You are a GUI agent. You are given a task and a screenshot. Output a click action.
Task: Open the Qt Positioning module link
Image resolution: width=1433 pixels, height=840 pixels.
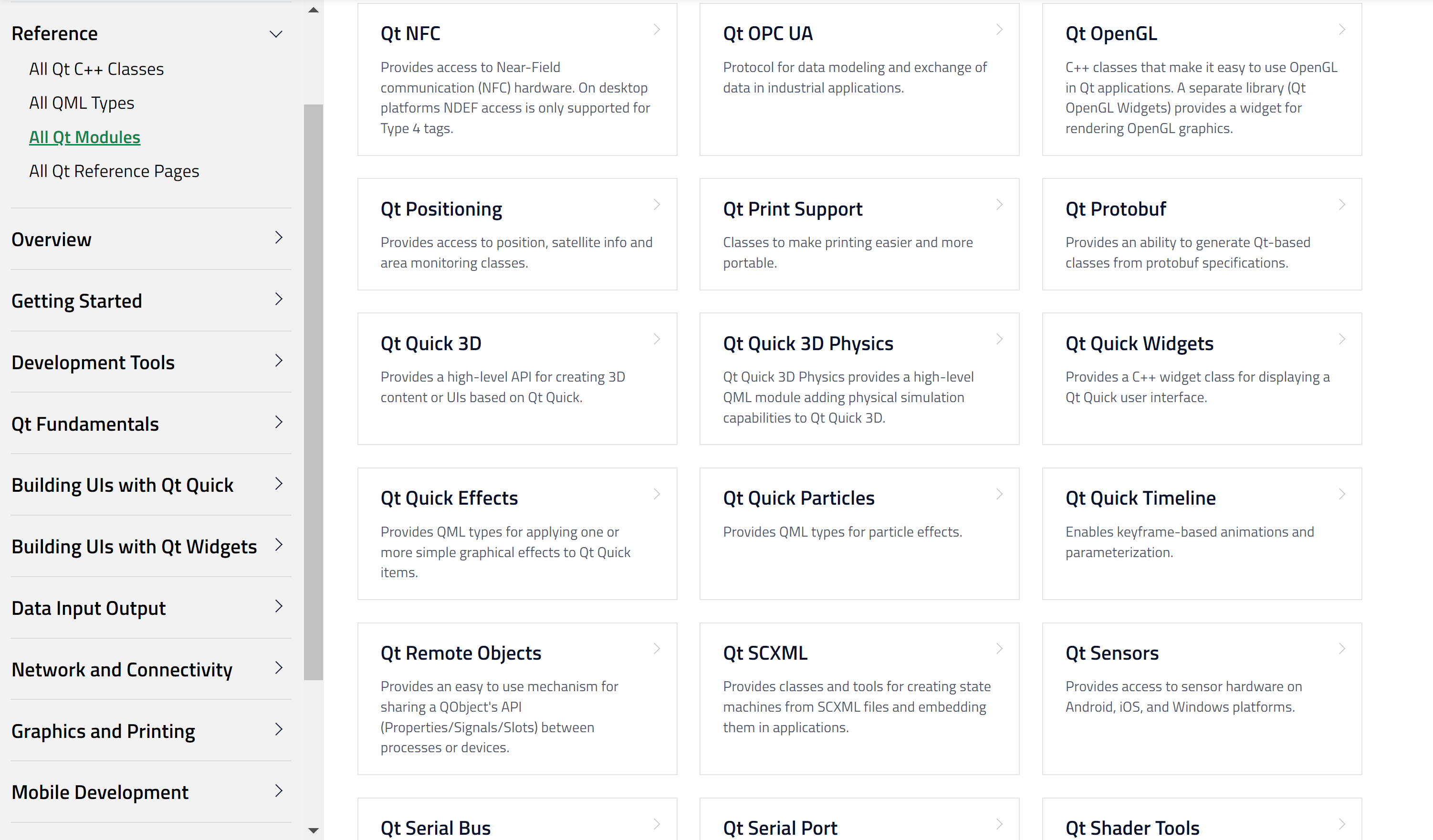pos(441,209)
